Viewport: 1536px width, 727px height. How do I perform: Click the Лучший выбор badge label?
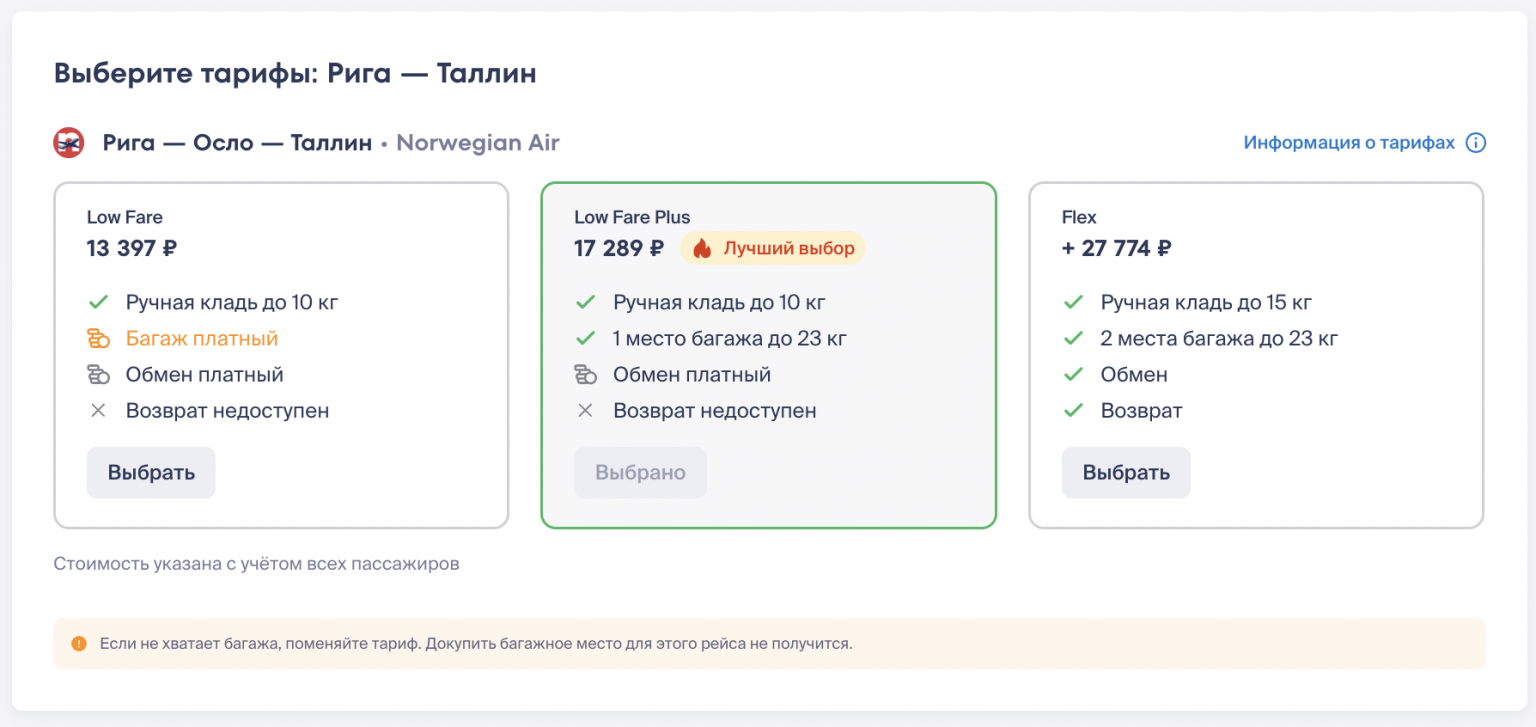[x=789, y=249]
